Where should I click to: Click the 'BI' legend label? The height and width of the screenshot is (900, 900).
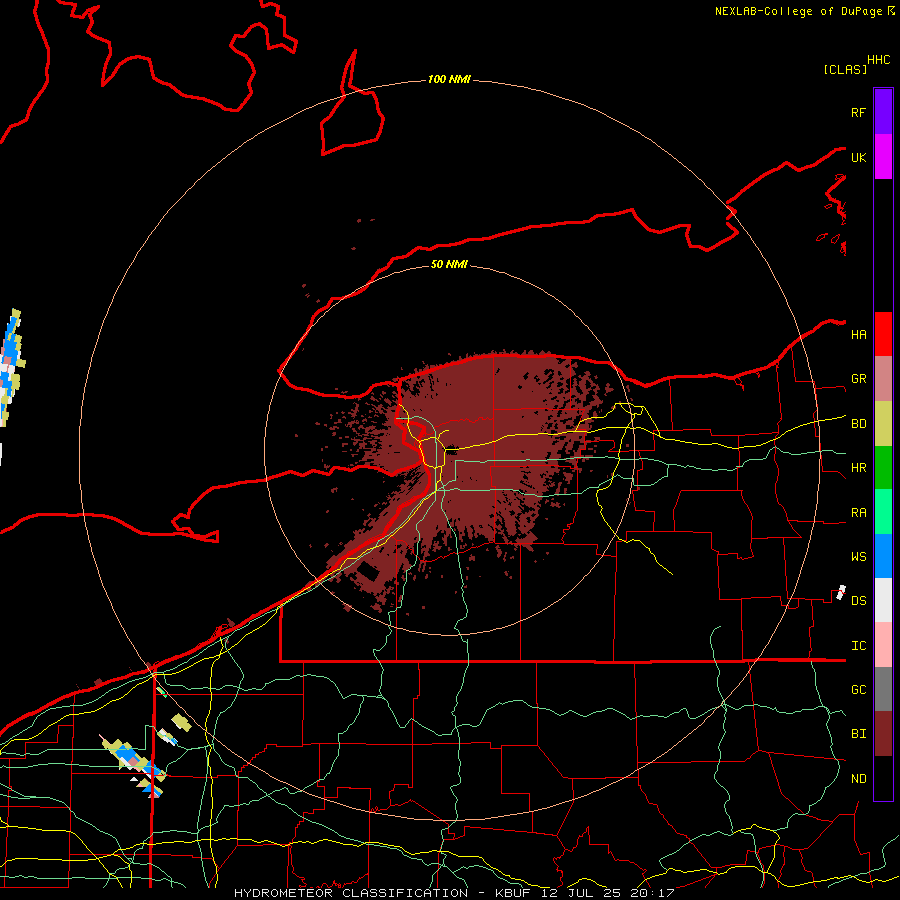[x=858, y=734]
